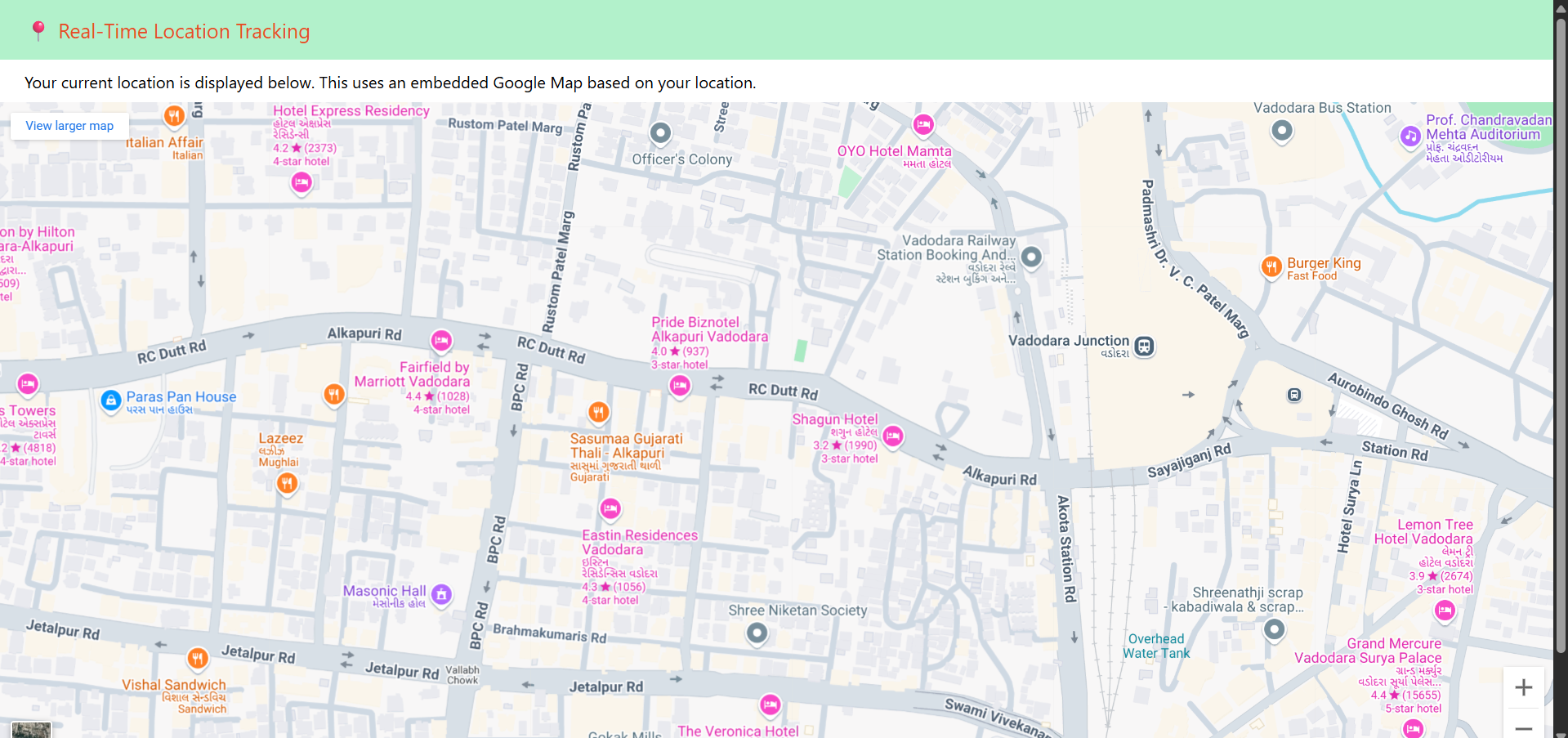Select the Sasumaa Gujarati Thali label
This screenshot has width=1568, height=738.
coord(627,445)
